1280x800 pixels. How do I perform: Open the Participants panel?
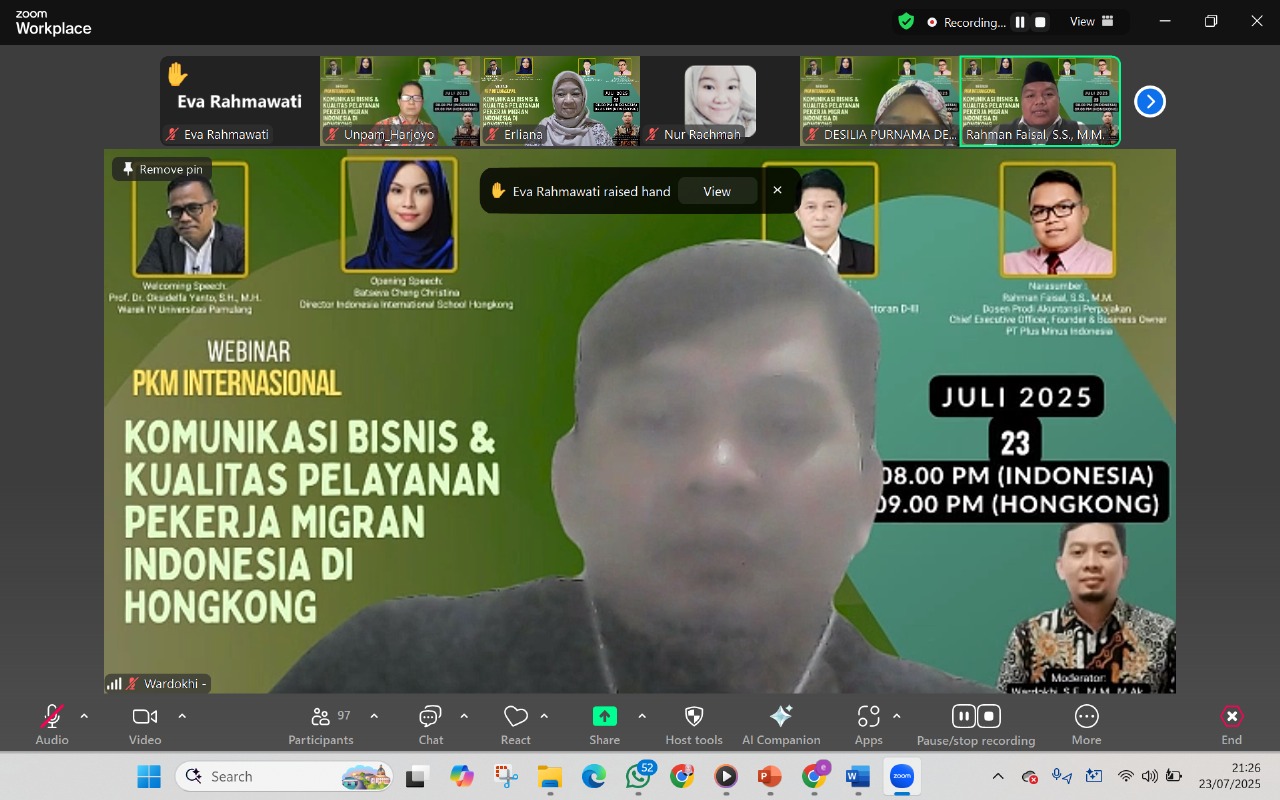click(321, 725)
